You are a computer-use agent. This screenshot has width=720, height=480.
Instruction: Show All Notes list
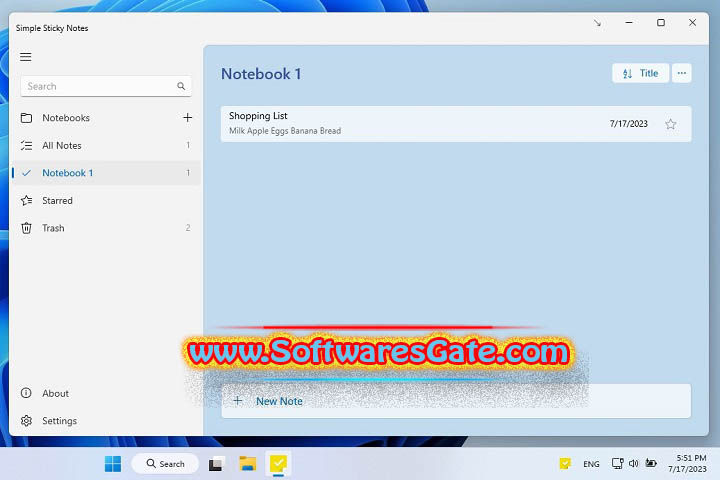(x=106, y=146)
